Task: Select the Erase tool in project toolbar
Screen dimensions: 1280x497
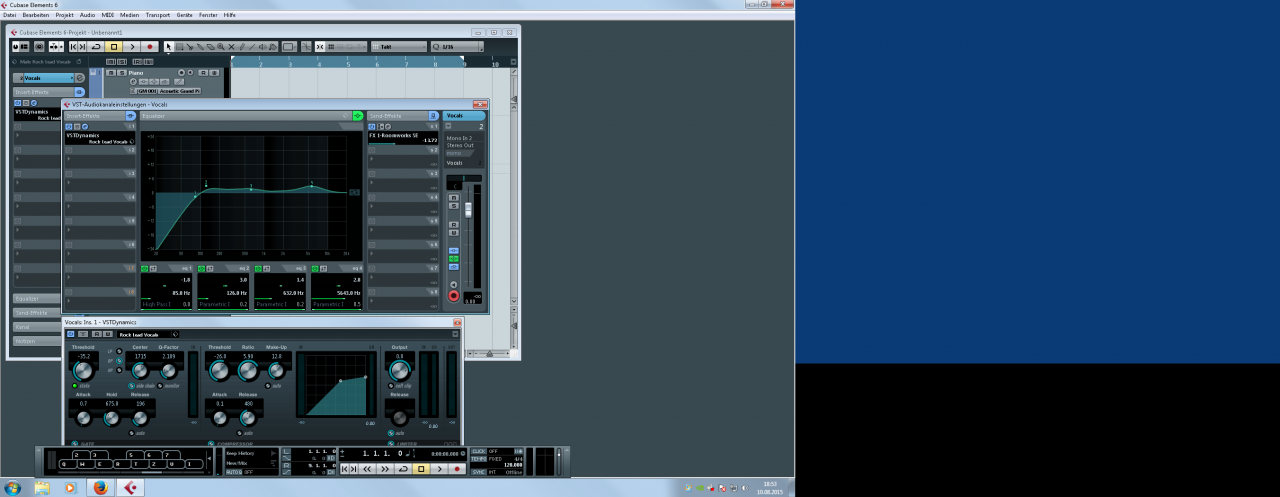Action: [x=210, y=47]
